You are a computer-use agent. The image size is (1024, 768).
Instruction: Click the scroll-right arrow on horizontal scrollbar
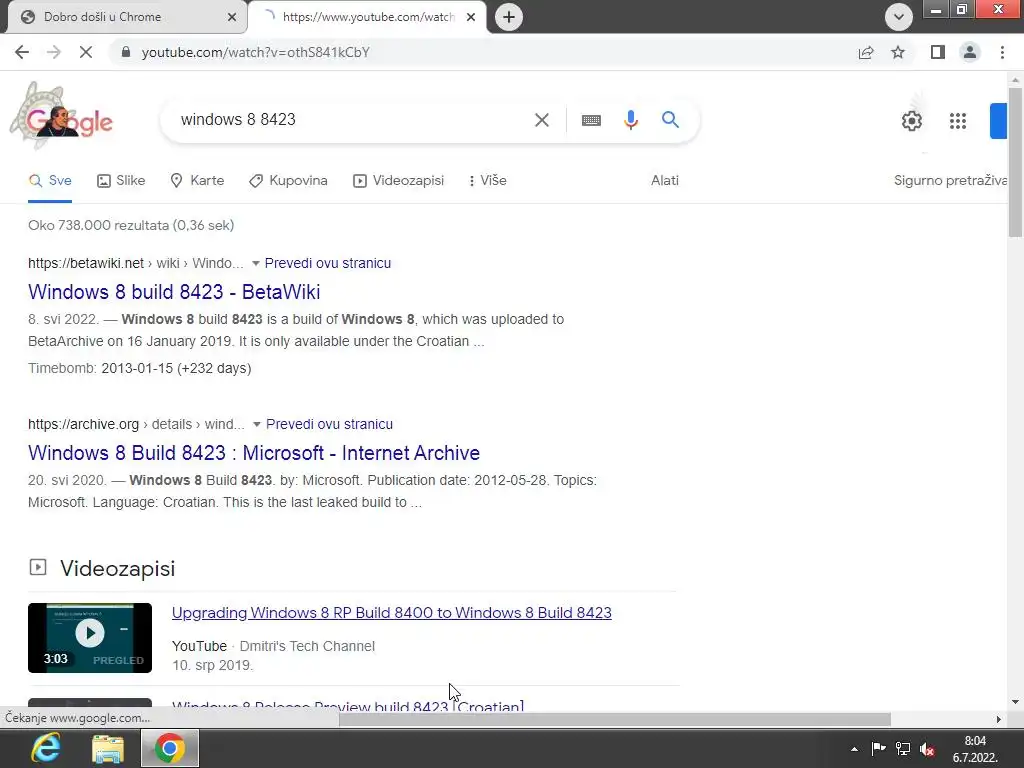(x=999, y=719)
